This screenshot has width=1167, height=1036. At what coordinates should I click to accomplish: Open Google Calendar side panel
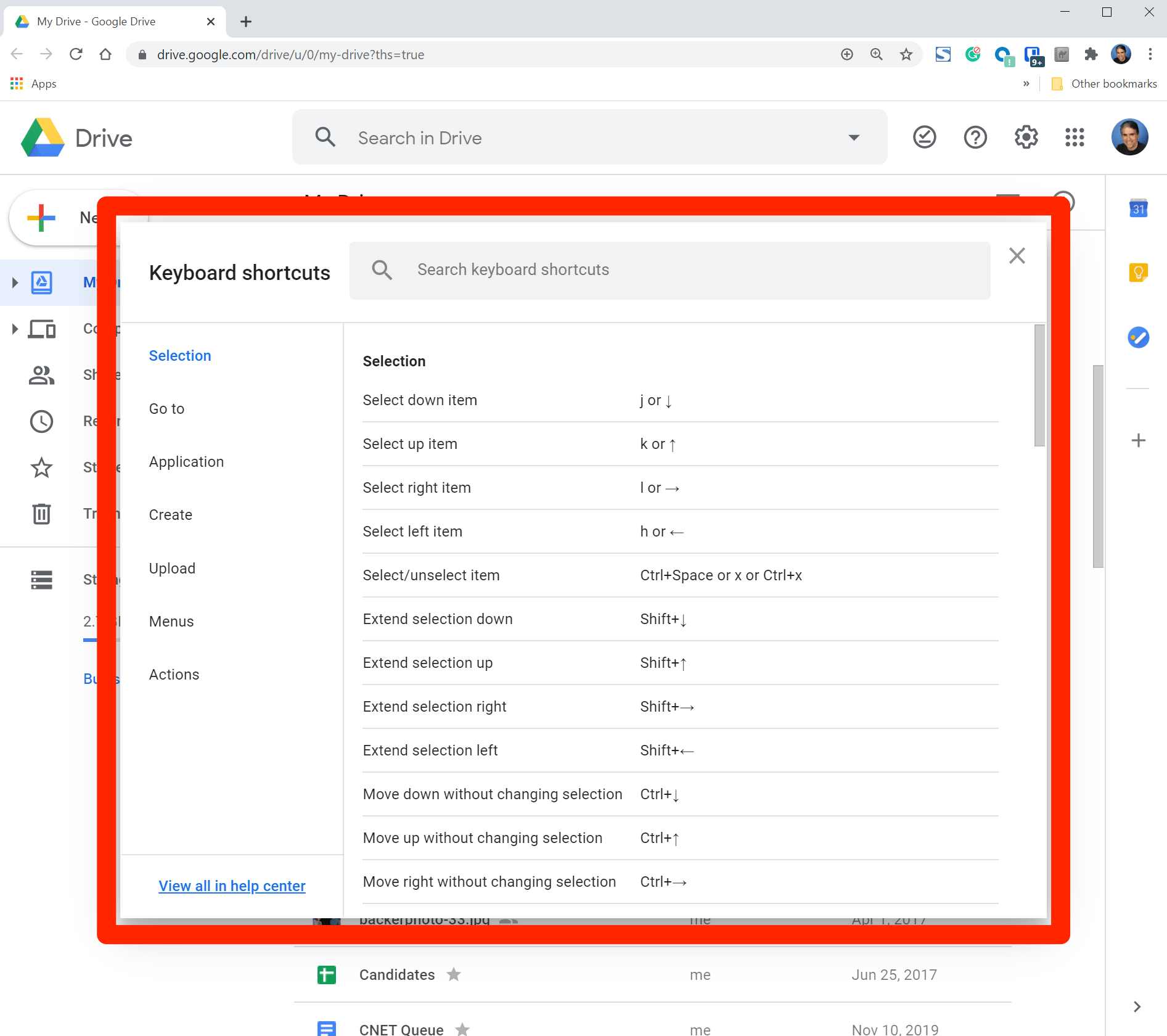click(x=1139, y=208)
